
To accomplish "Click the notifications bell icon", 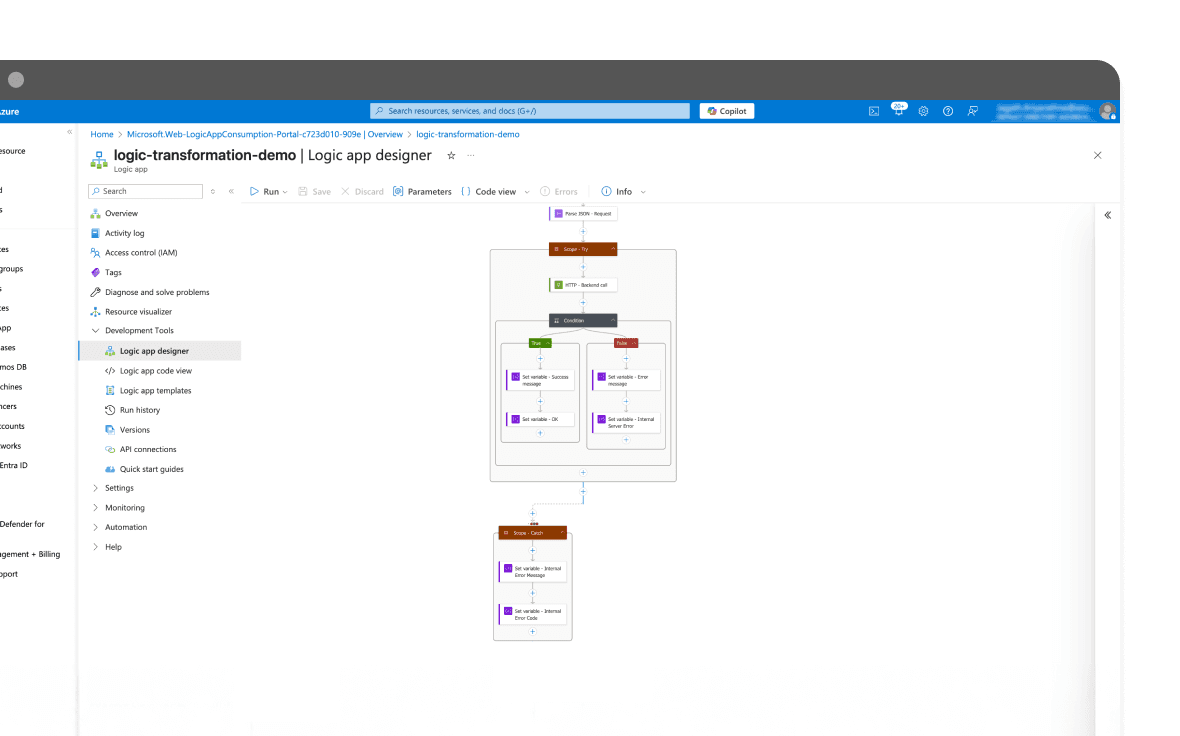I will (897, 110).
